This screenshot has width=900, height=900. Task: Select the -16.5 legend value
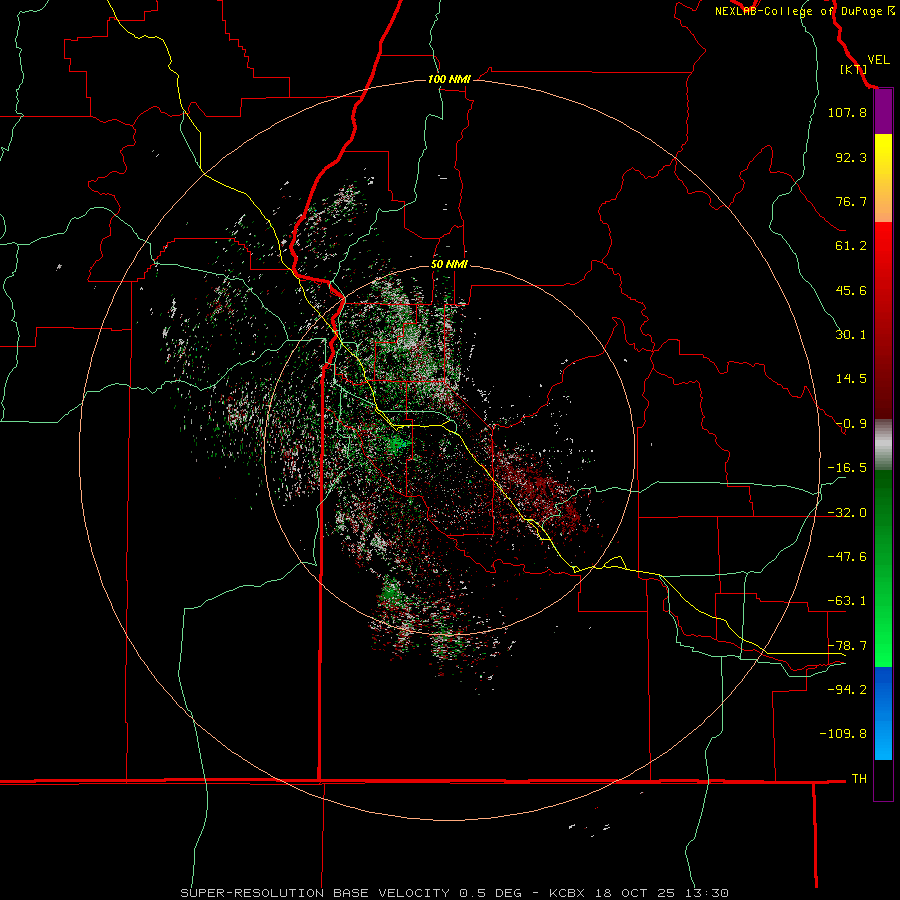[x=847, y=468]
